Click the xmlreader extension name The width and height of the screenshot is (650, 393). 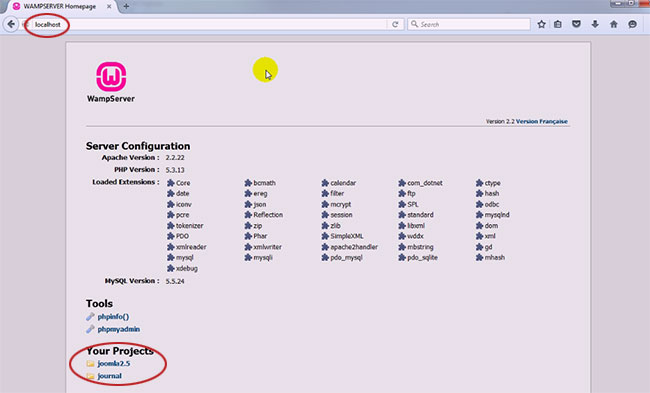coord(191,247)
